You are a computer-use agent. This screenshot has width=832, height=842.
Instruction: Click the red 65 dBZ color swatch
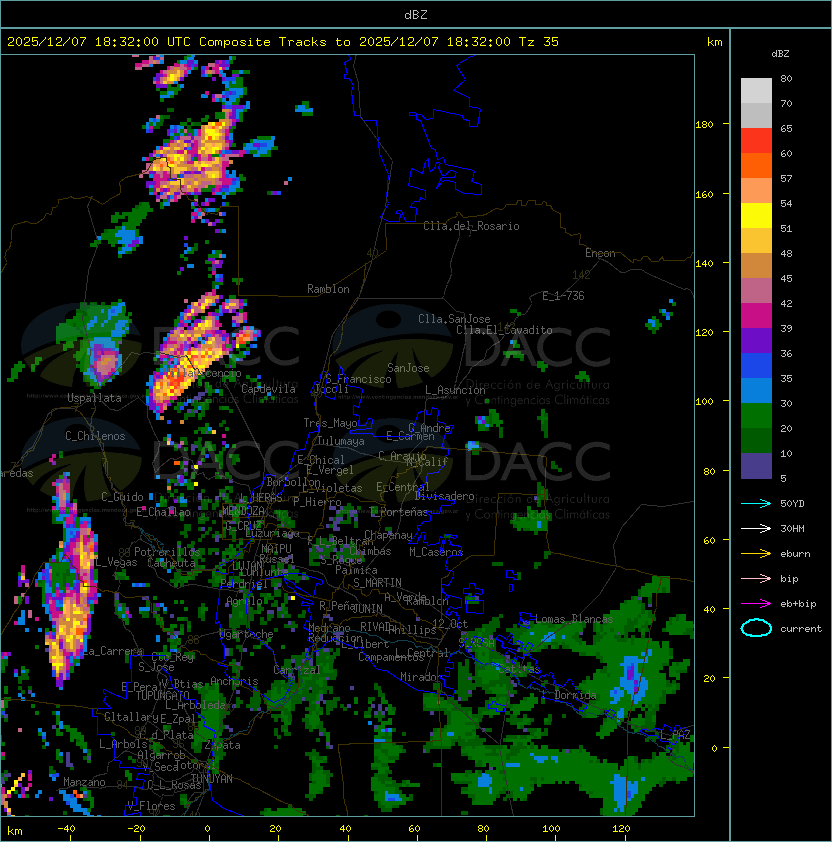point(756,141)
